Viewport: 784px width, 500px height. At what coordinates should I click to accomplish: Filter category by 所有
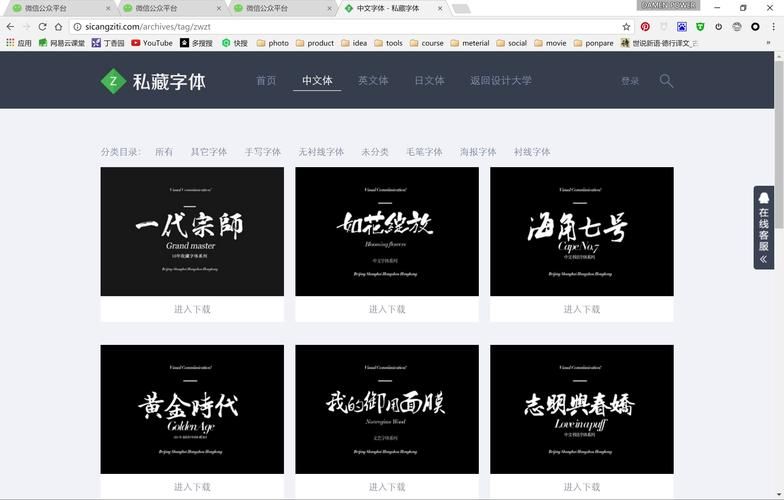164,152
